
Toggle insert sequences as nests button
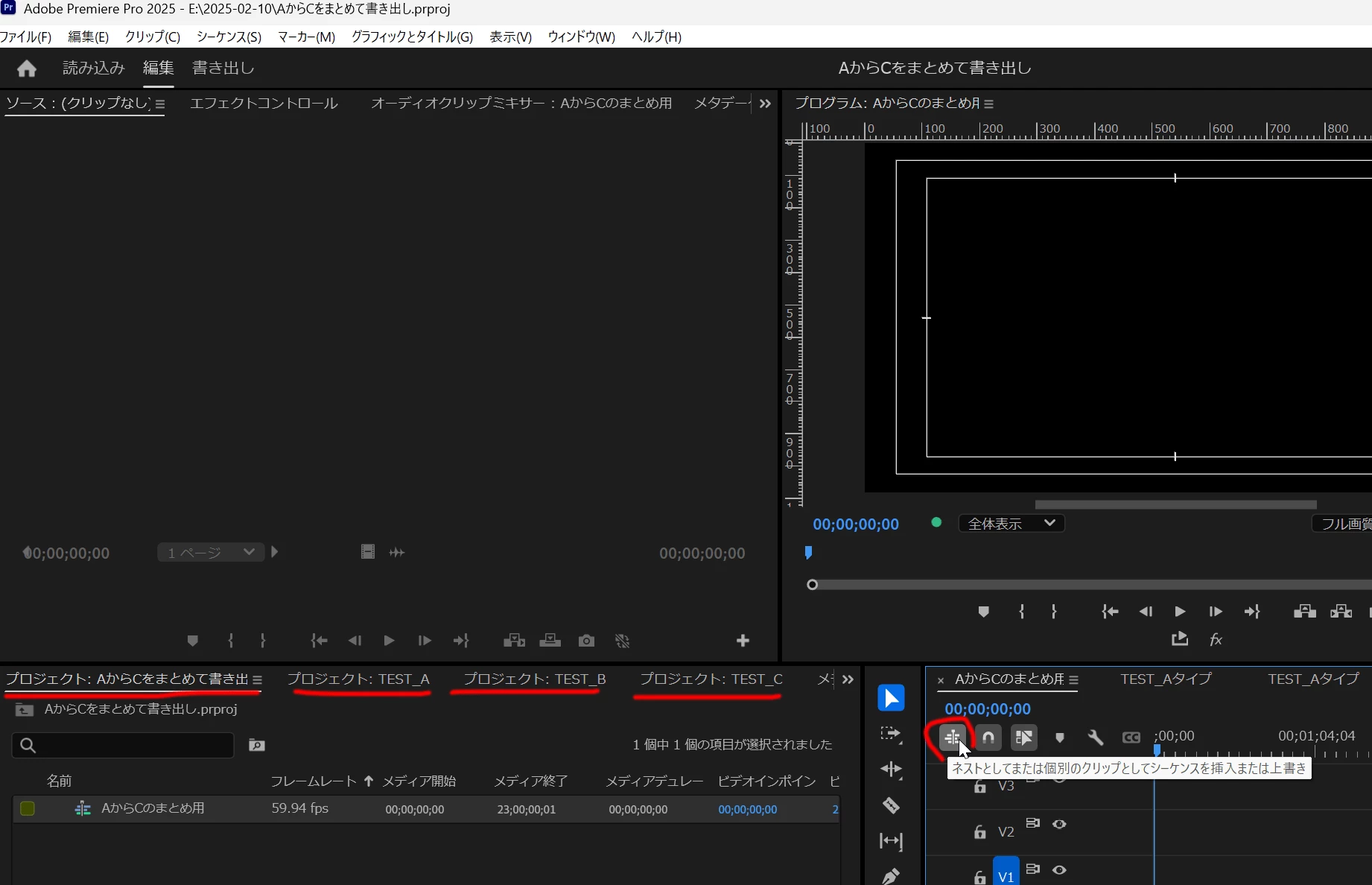(953, 737)
